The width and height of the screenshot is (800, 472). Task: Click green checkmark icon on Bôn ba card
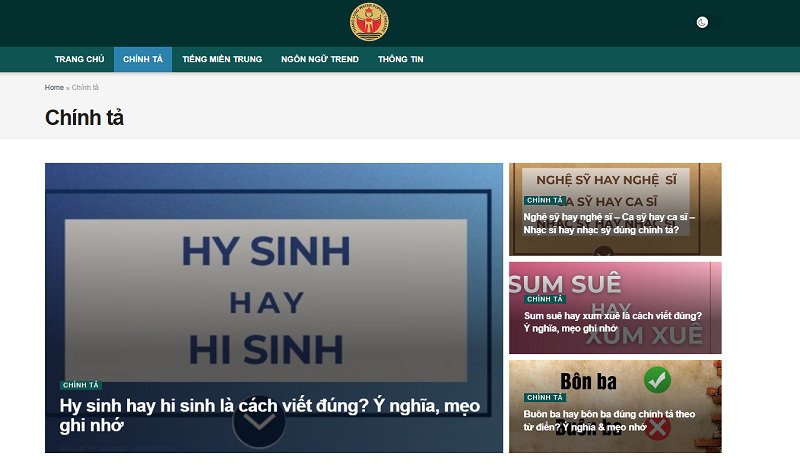(657, 379)
